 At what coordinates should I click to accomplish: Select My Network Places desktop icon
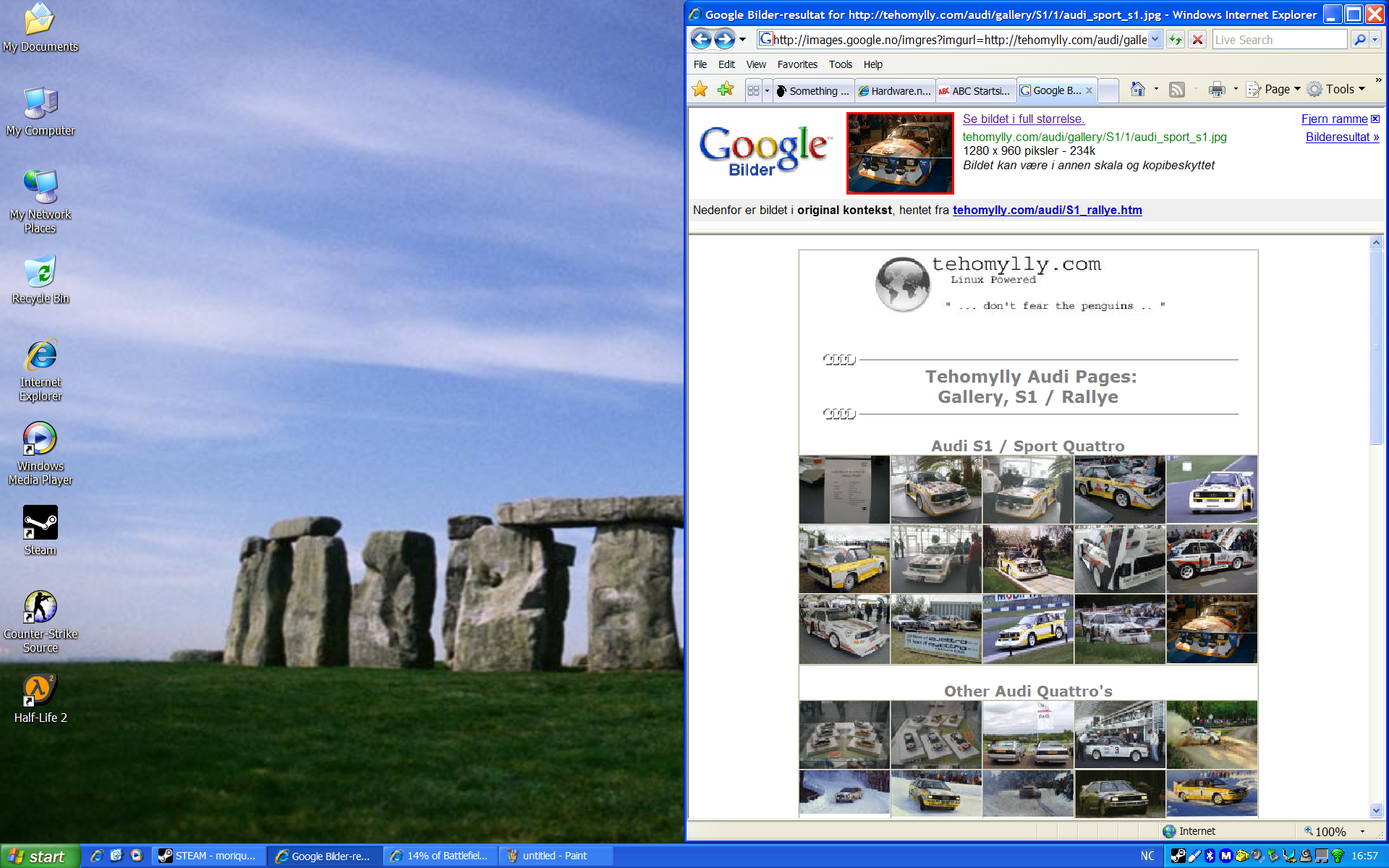click(x=40, y=201)
